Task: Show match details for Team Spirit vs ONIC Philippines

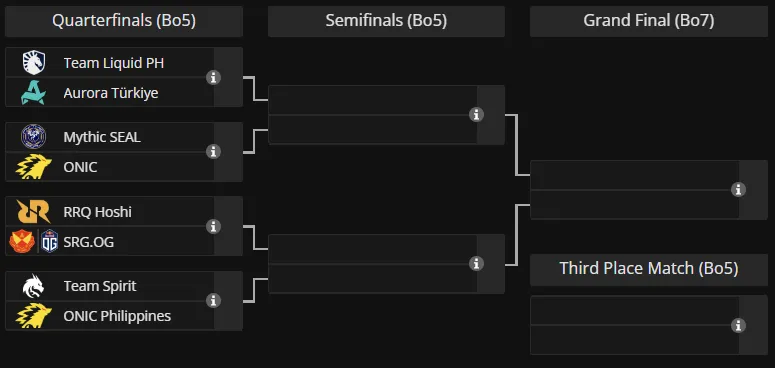Action: [x=213, y=300]
